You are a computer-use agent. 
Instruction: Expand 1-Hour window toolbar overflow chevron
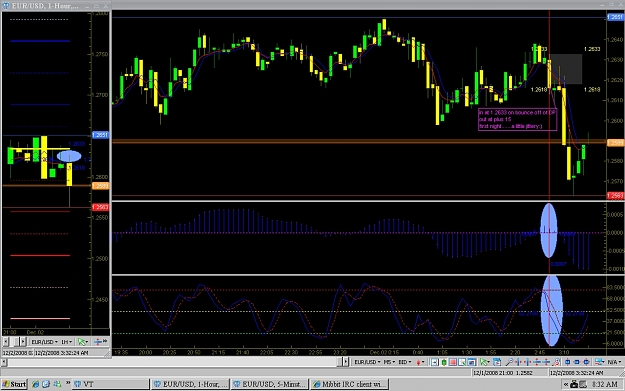pyautogui.click(x=105, y=341)
